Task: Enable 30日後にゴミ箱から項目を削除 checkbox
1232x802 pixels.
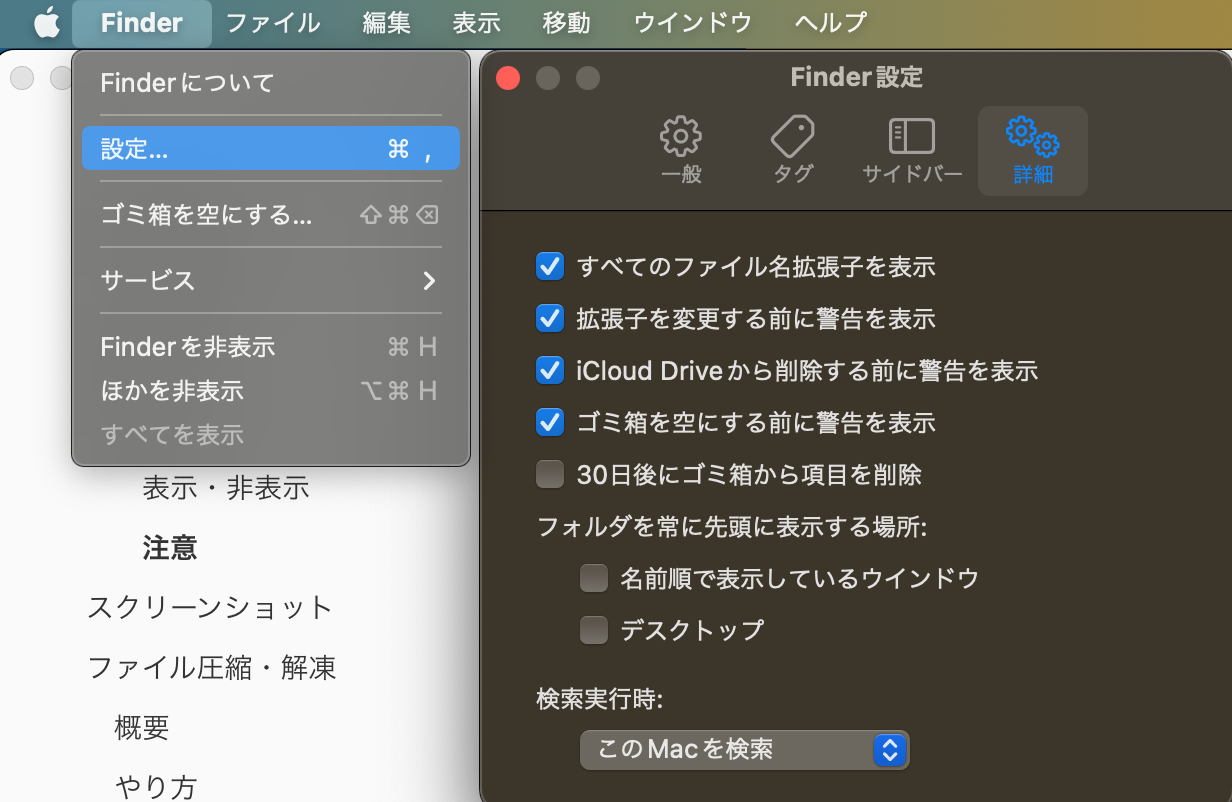Action: tap(550, 475)
